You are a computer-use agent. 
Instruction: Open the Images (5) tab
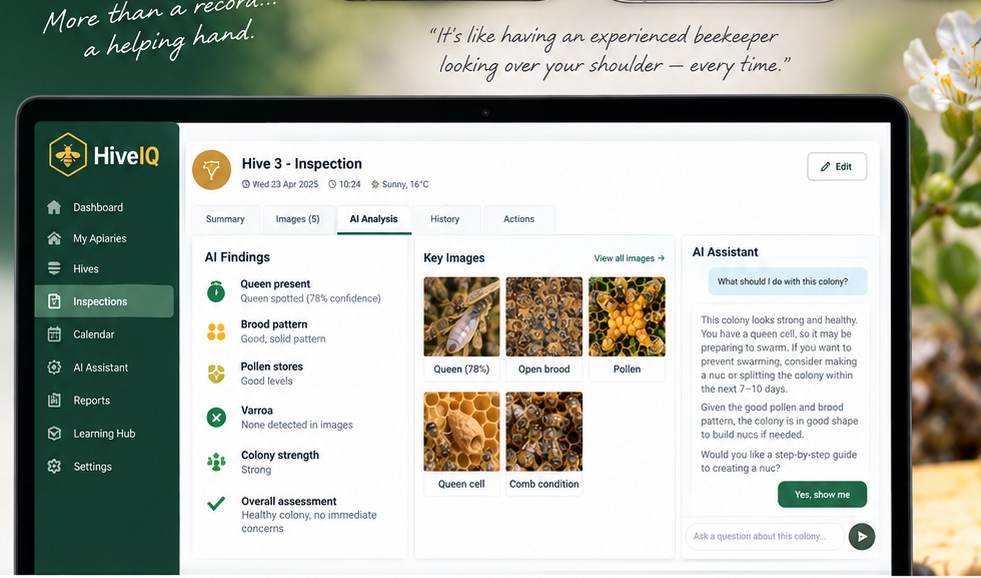298,220
